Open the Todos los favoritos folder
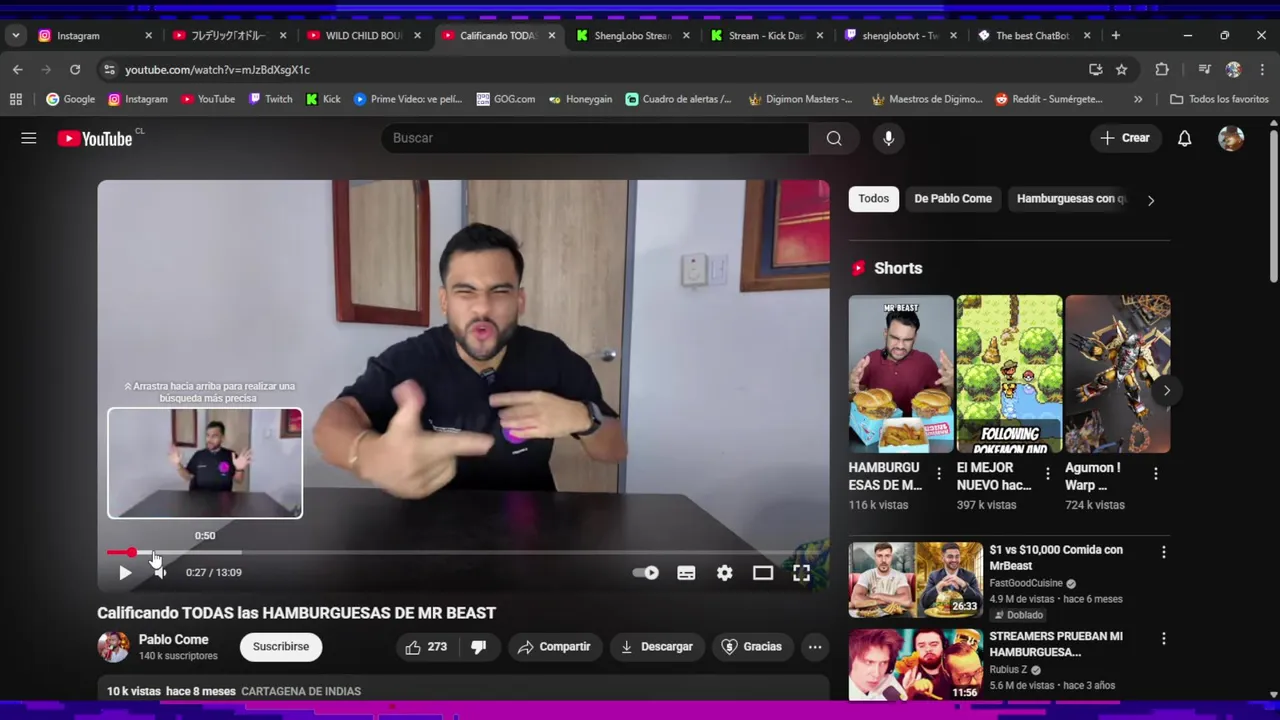 [1219, 99]
